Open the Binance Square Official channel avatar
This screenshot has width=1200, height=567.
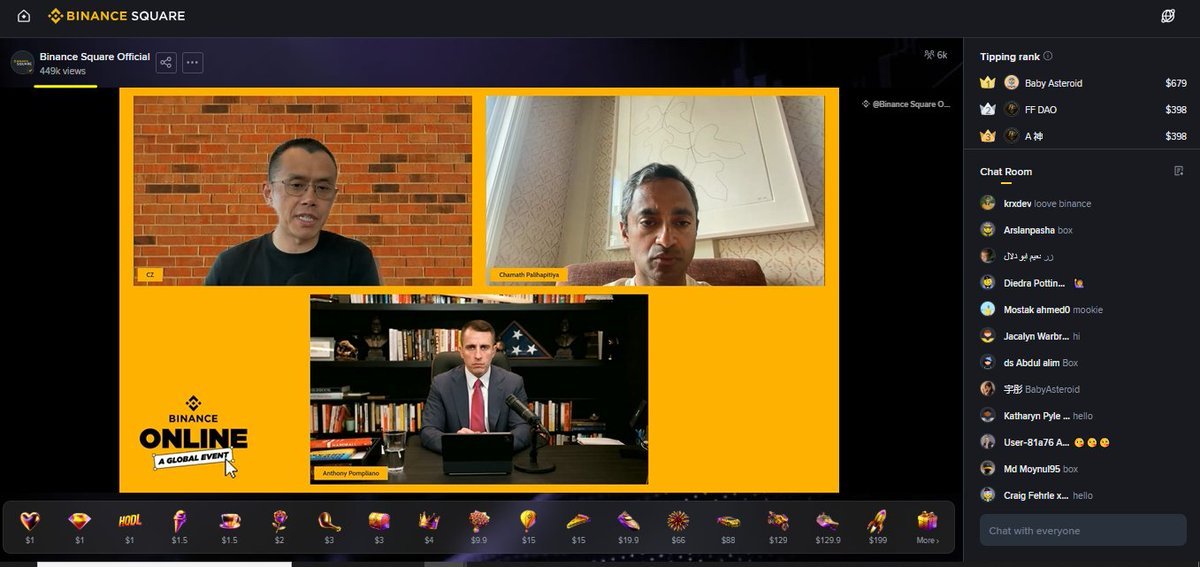(22, 63)
